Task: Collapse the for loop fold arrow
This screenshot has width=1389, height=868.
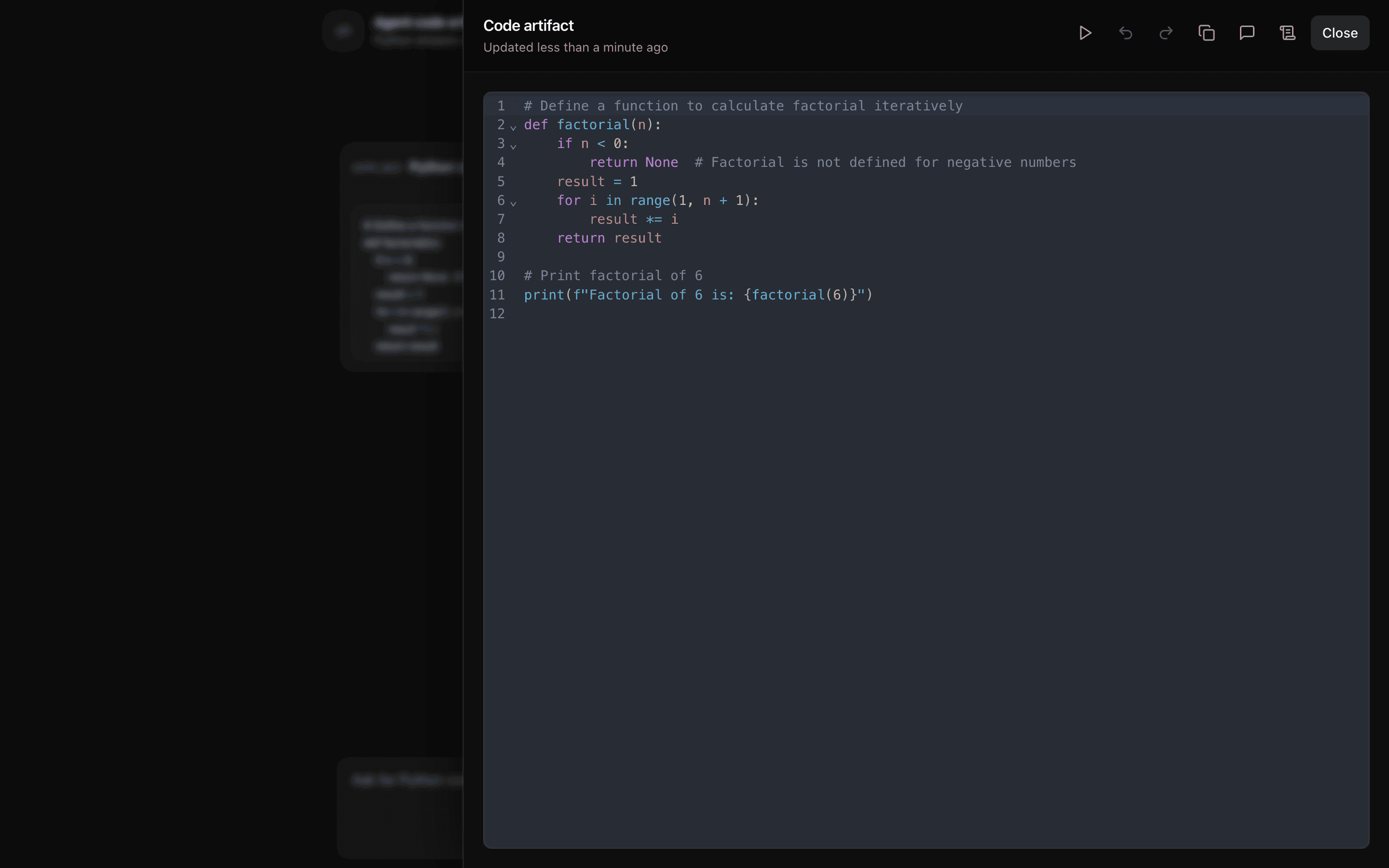Action: (513, 203)
